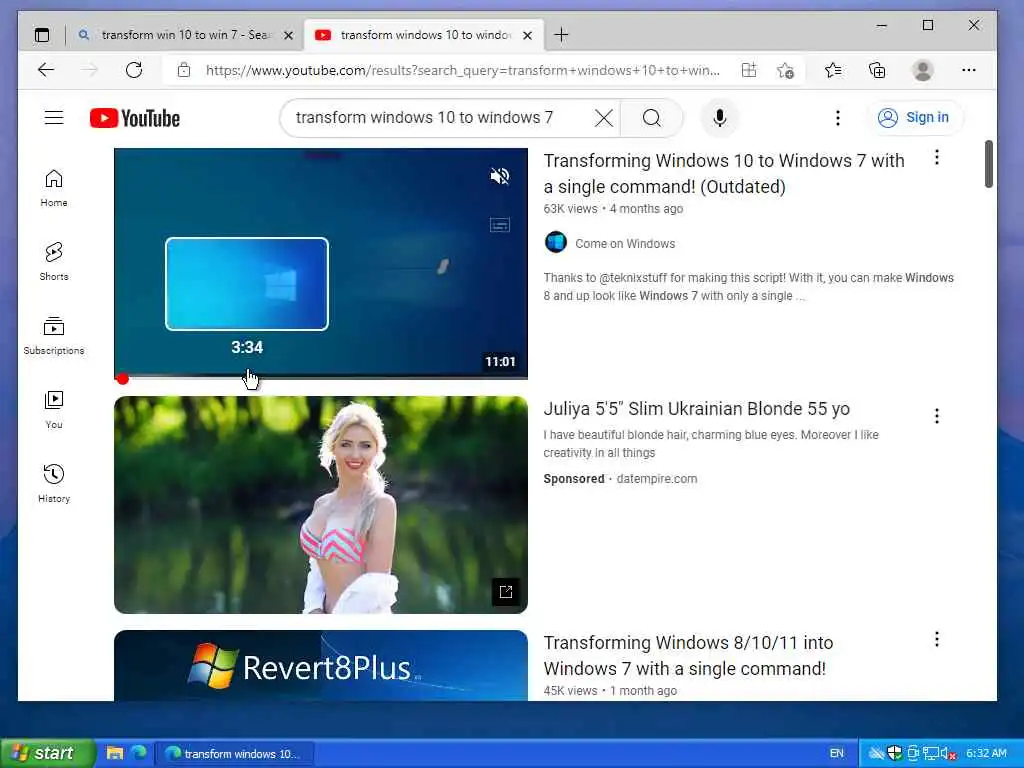Image resolution: width=1024 pixels, height=768 pixels.
Task: Open options for first video result
Action: pos(936,157)
